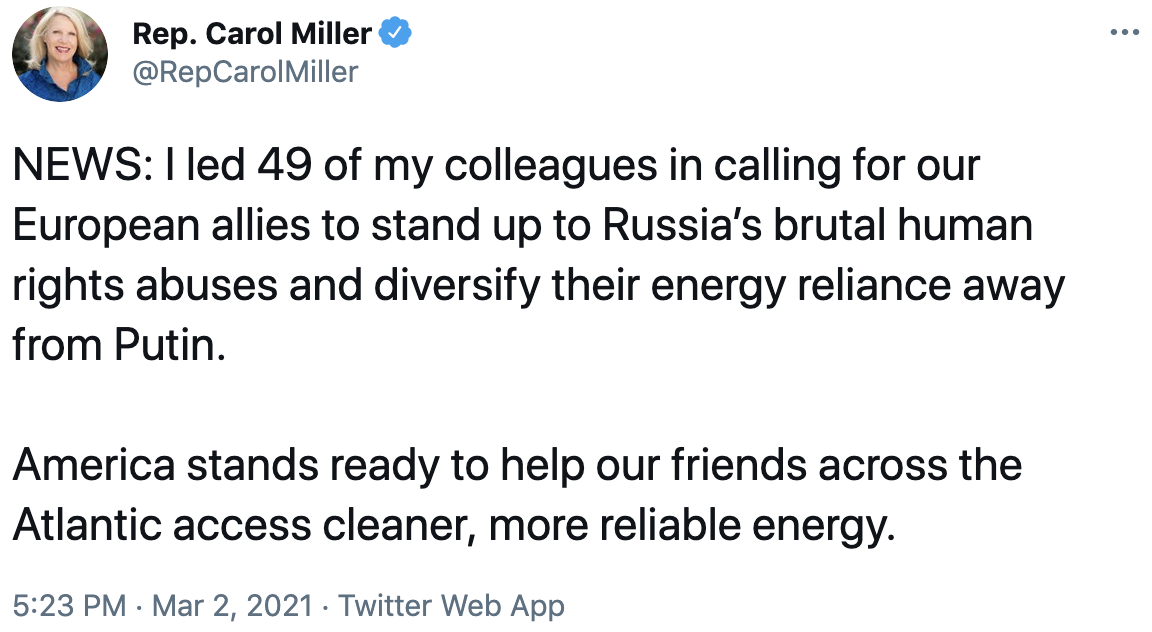Open the Twitter Web App source link

click(452, 605)
